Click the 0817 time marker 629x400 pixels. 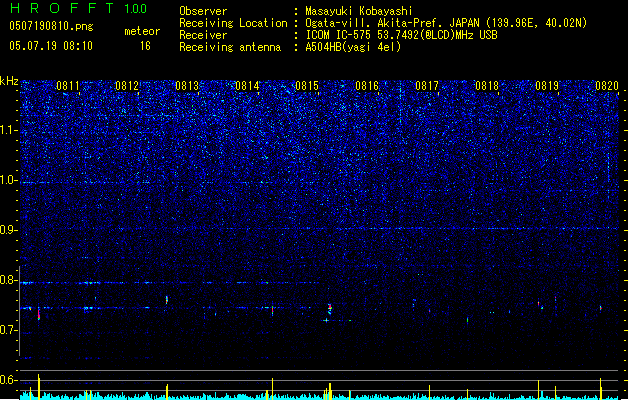(427, 86)
